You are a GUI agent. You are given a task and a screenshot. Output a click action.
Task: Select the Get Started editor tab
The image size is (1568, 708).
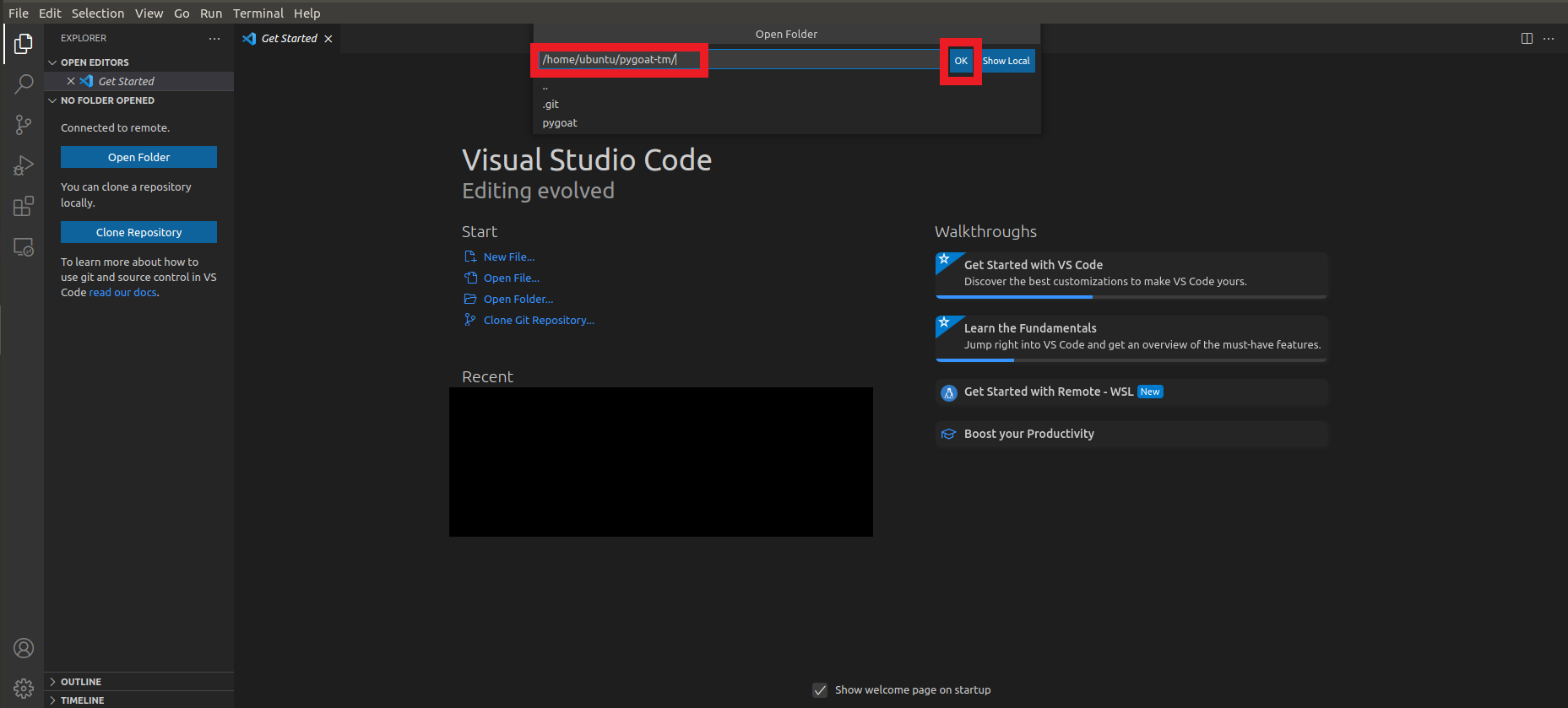288,39
